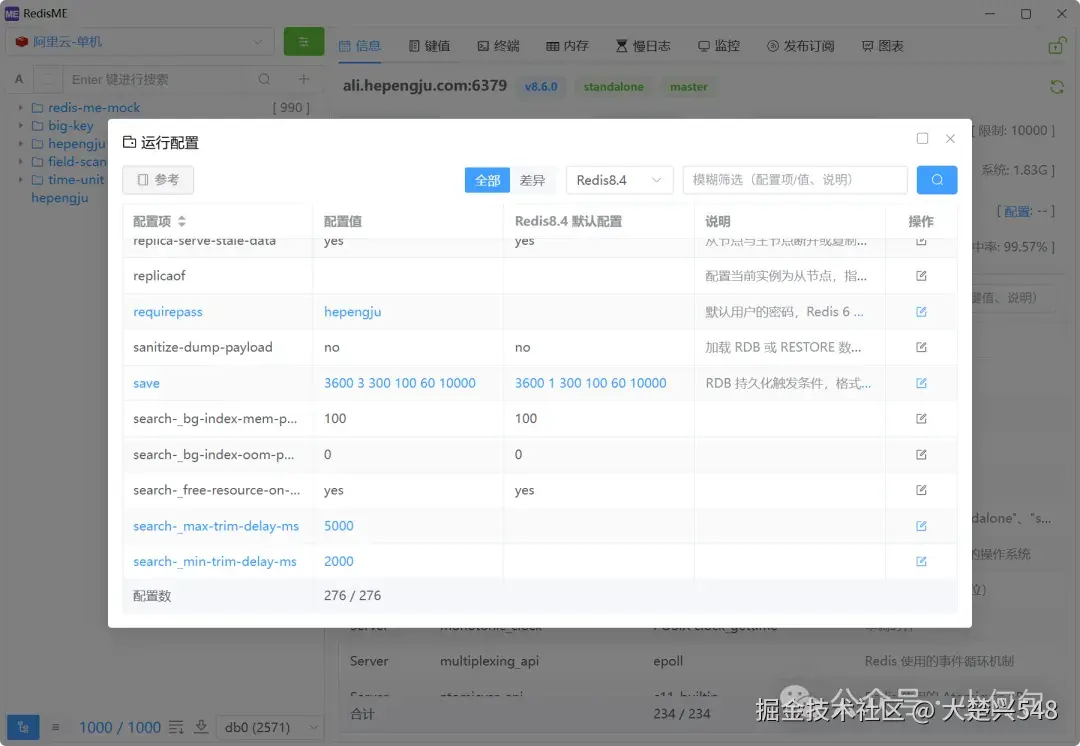Image resolution: width=1080 pixels, height=746 pixels.
Task: Open the 阿里云-单机 connection dropdown
Action: [x=141, y=42]
